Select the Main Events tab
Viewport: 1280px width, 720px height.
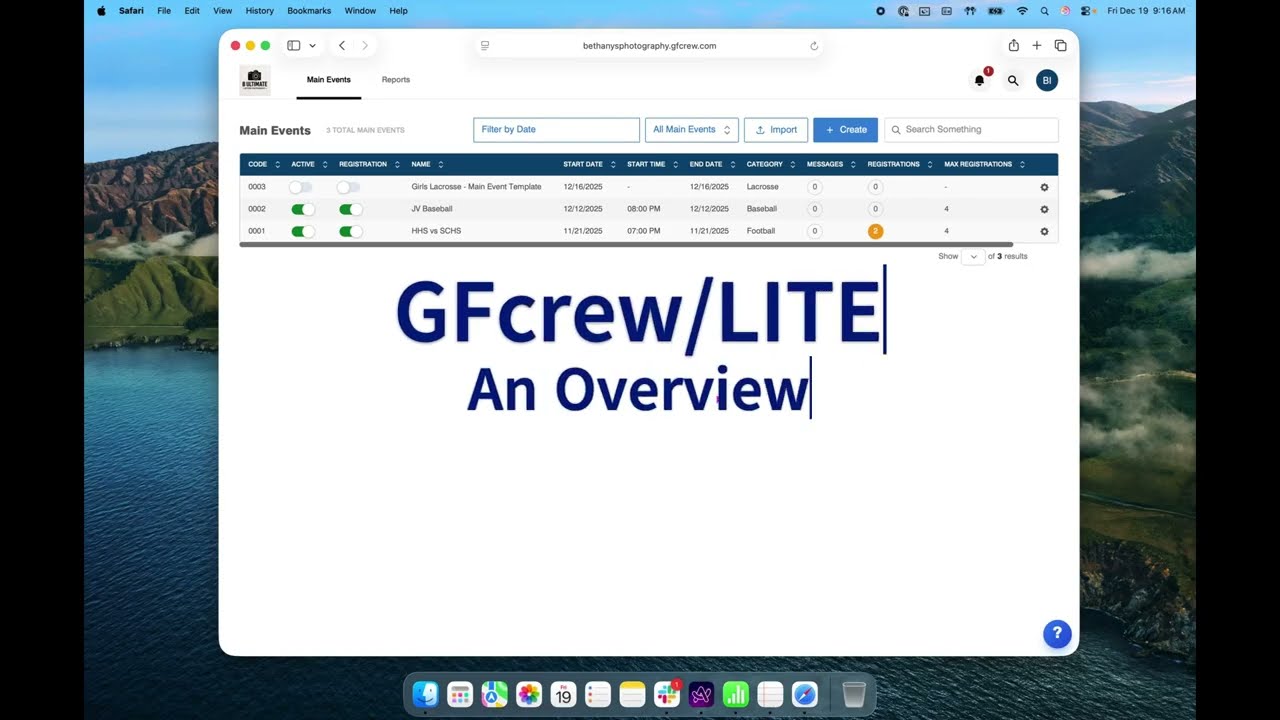(x=329, y=80)
